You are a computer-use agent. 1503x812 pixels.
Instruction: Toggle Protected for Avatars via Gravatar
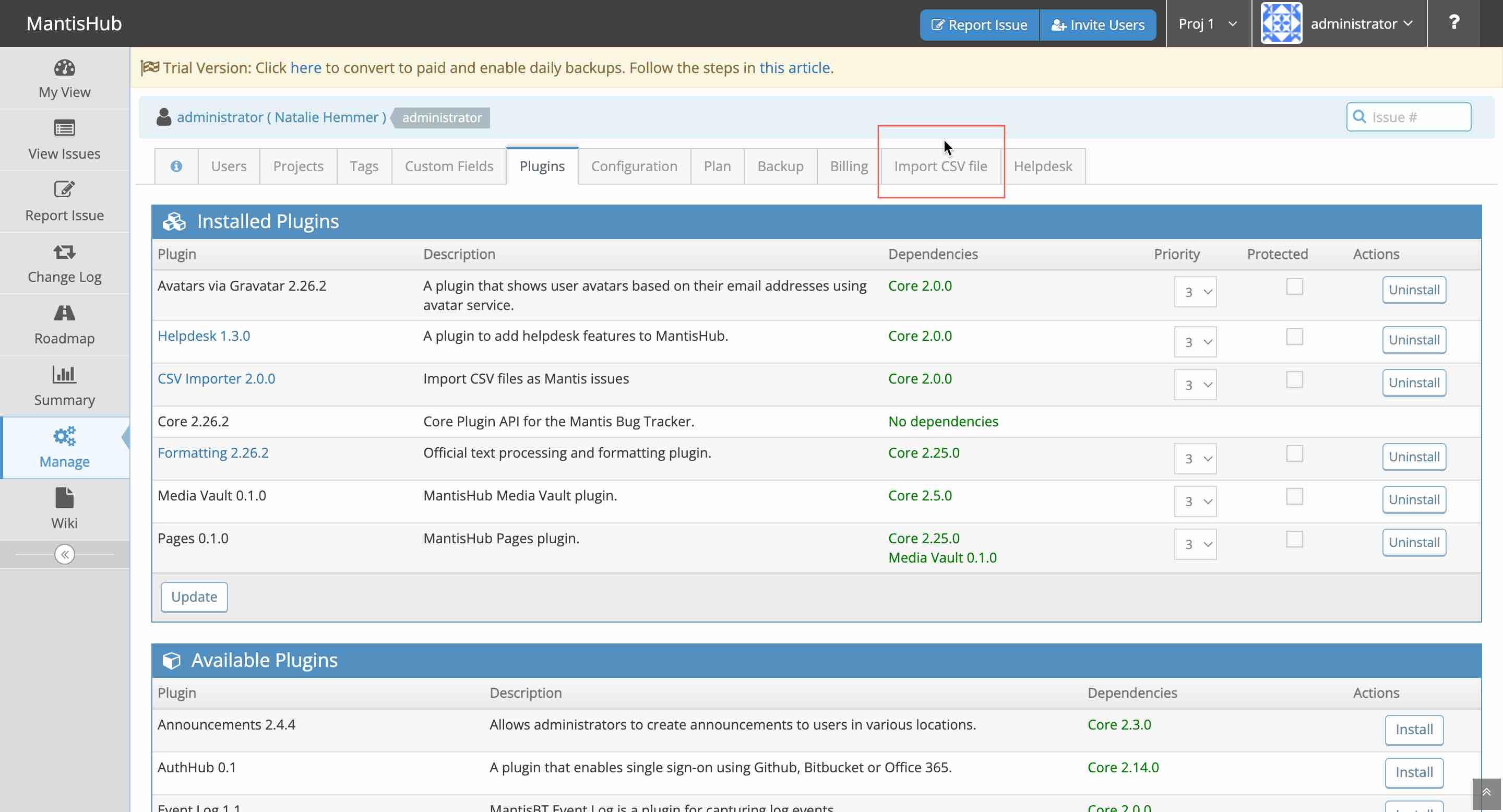click(x=1294, y=286)
